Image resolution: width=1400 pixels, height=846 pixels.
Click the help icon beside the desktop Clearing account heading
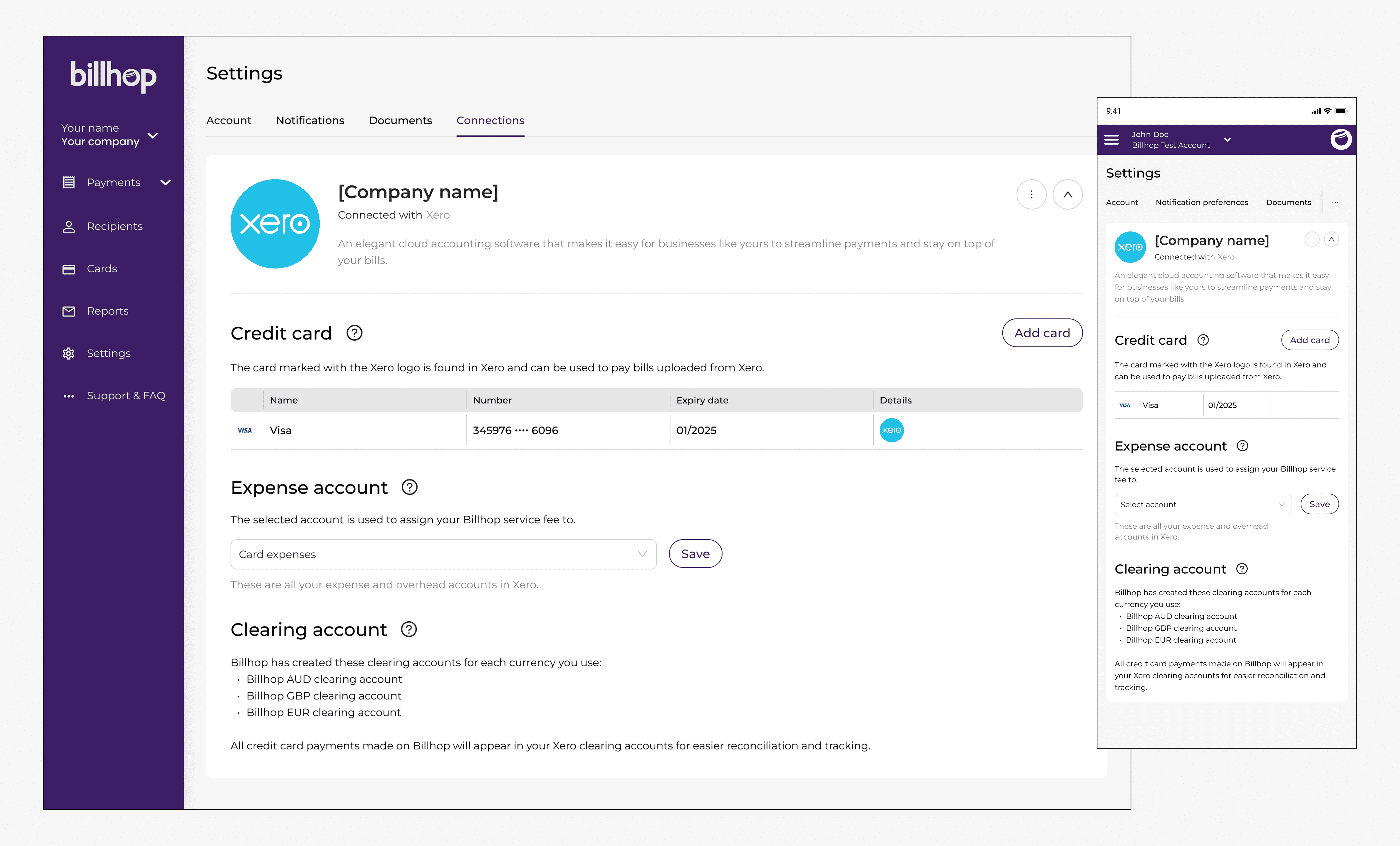click(x=409, y=629)
